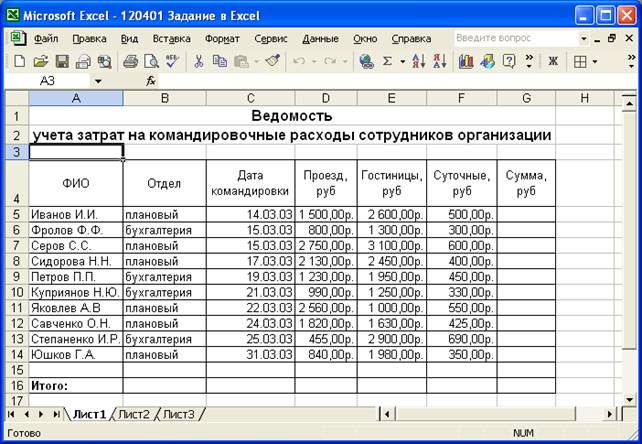642x444 pixels.
Task: Open the Окно menu
Action: click(365, 39)
